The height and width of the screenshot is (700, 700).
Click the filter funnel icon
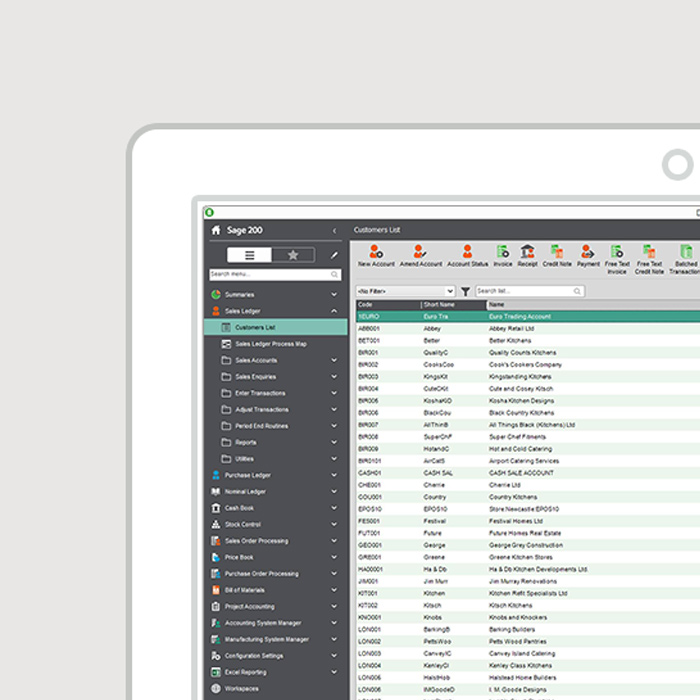click(465, 292)
